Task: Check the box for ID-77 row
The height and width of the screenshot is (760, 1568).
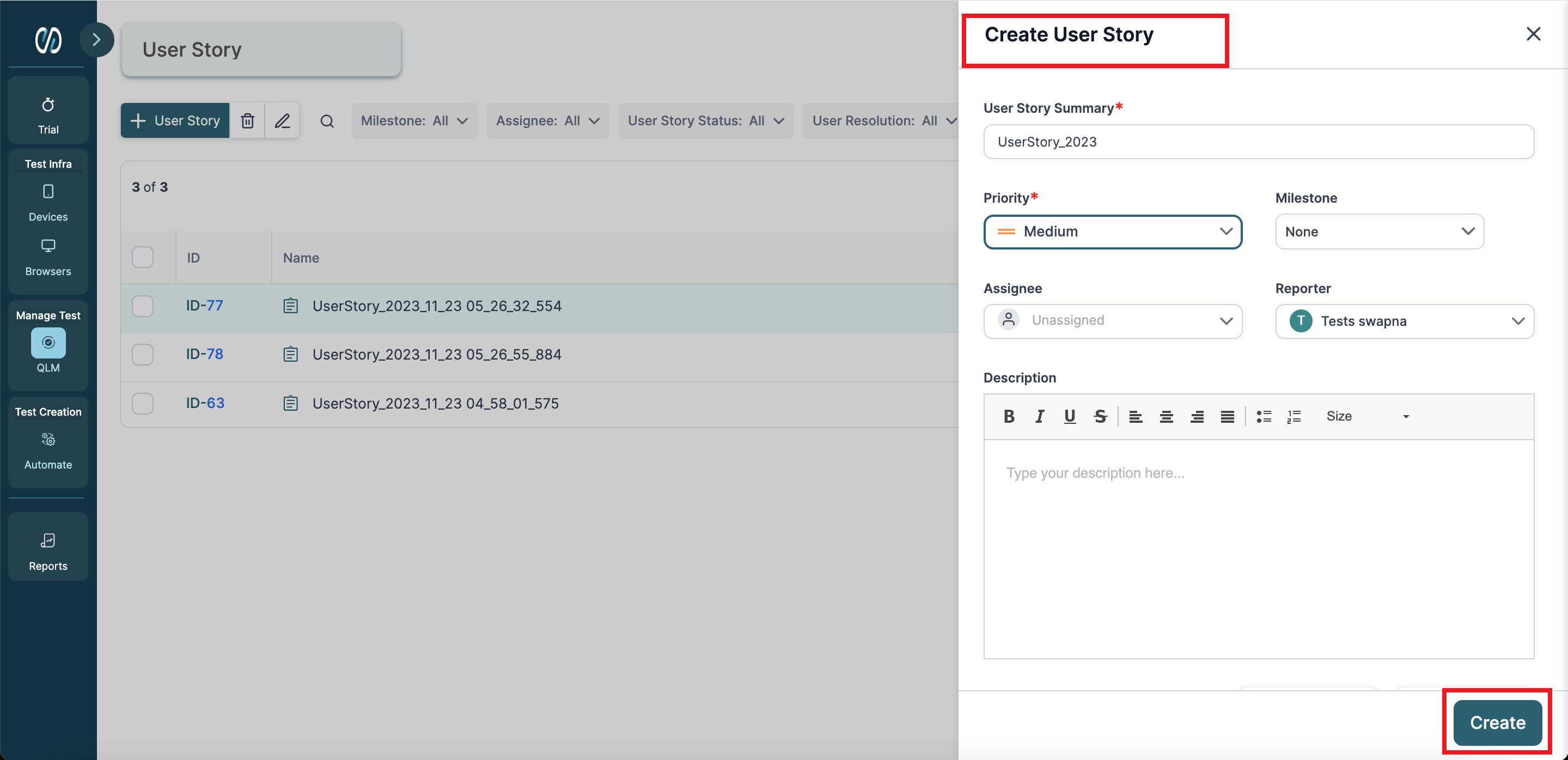Action: (143, 306)
